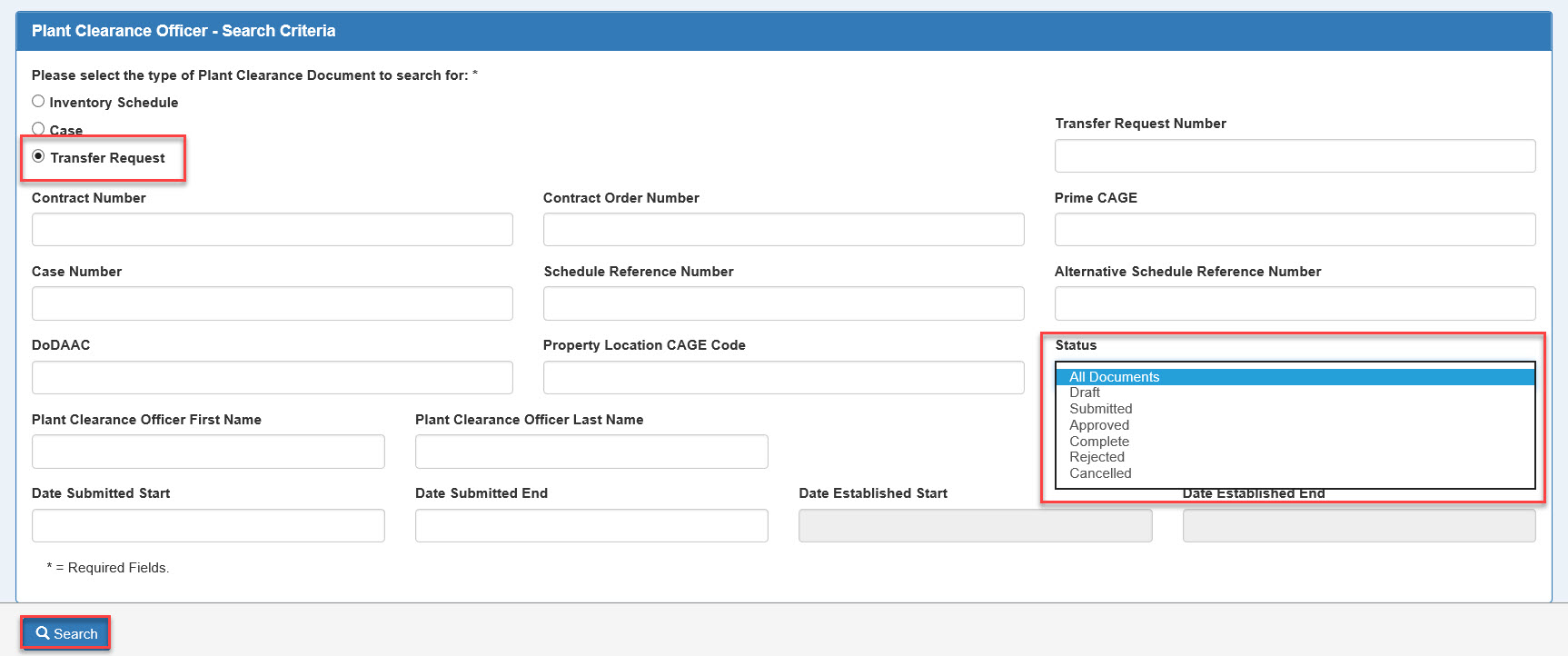Choose Submitted status option
Viewport: 1568px width, 656px height.
pos(1100,409)
